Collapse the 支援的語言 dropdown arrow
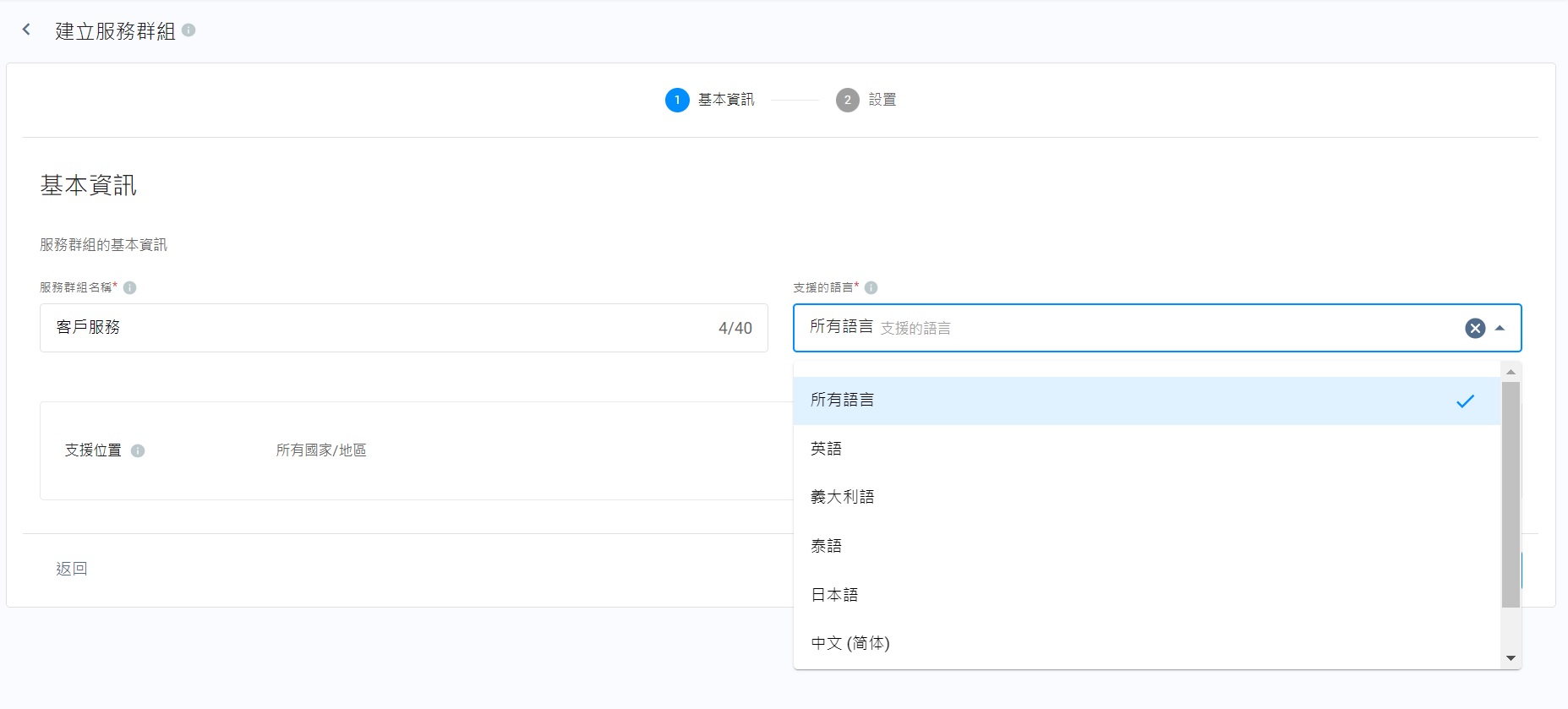Screen dimensions: 1568x709 tap(1500, 328)
